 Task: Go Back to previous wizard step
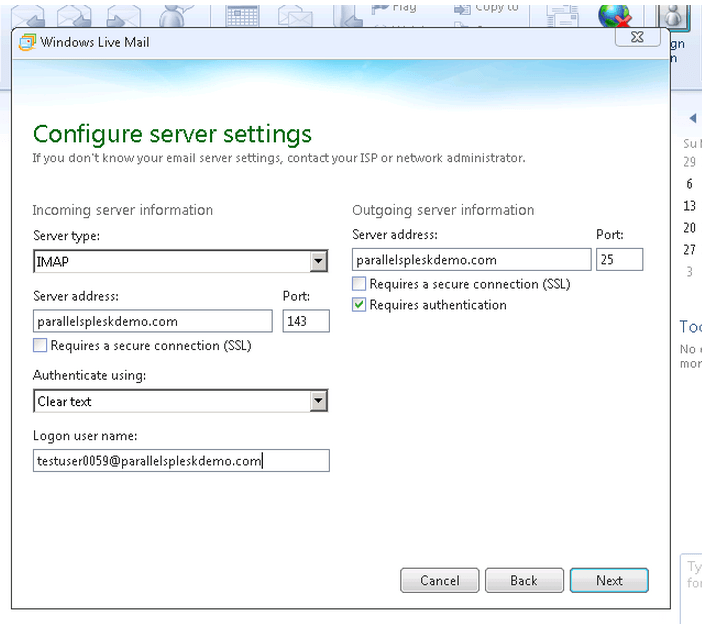pyautogui.click(x=524, y=581)
